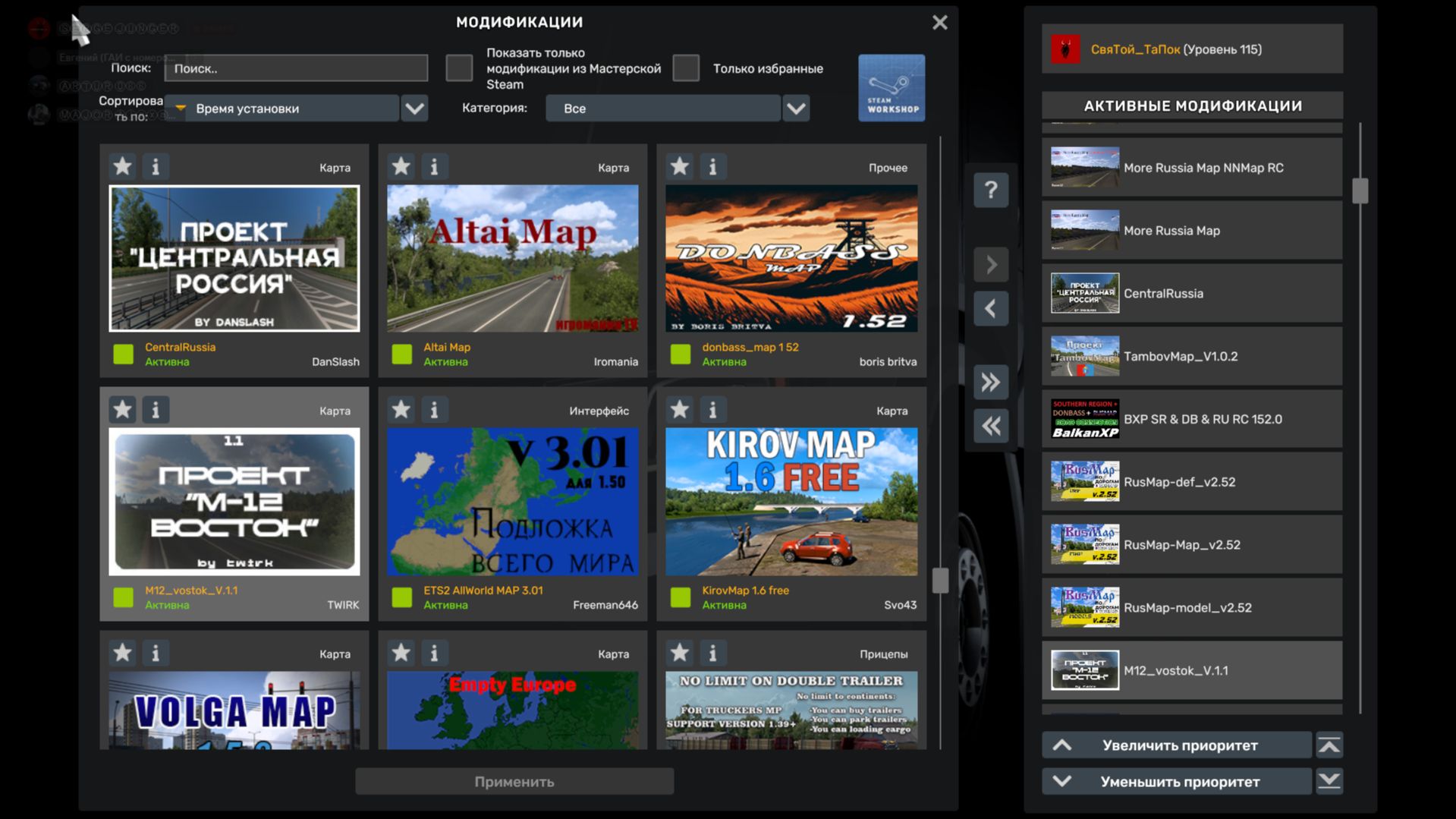Select More Russia Map in active list
1456x819 pixels.
[x=1191, y=231]
